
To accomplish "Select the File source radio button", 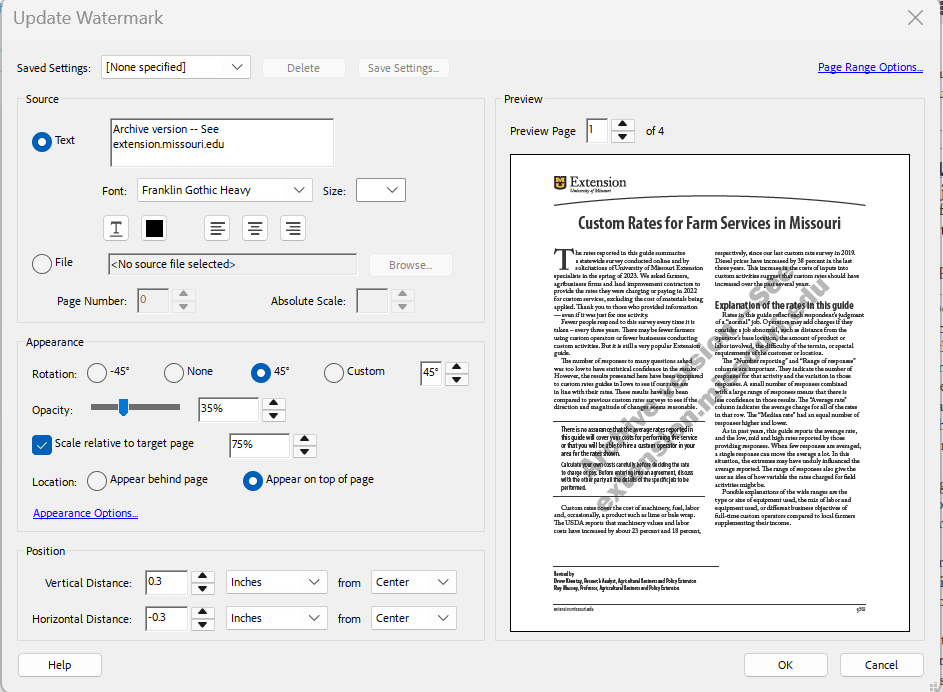I will (42, 264).
